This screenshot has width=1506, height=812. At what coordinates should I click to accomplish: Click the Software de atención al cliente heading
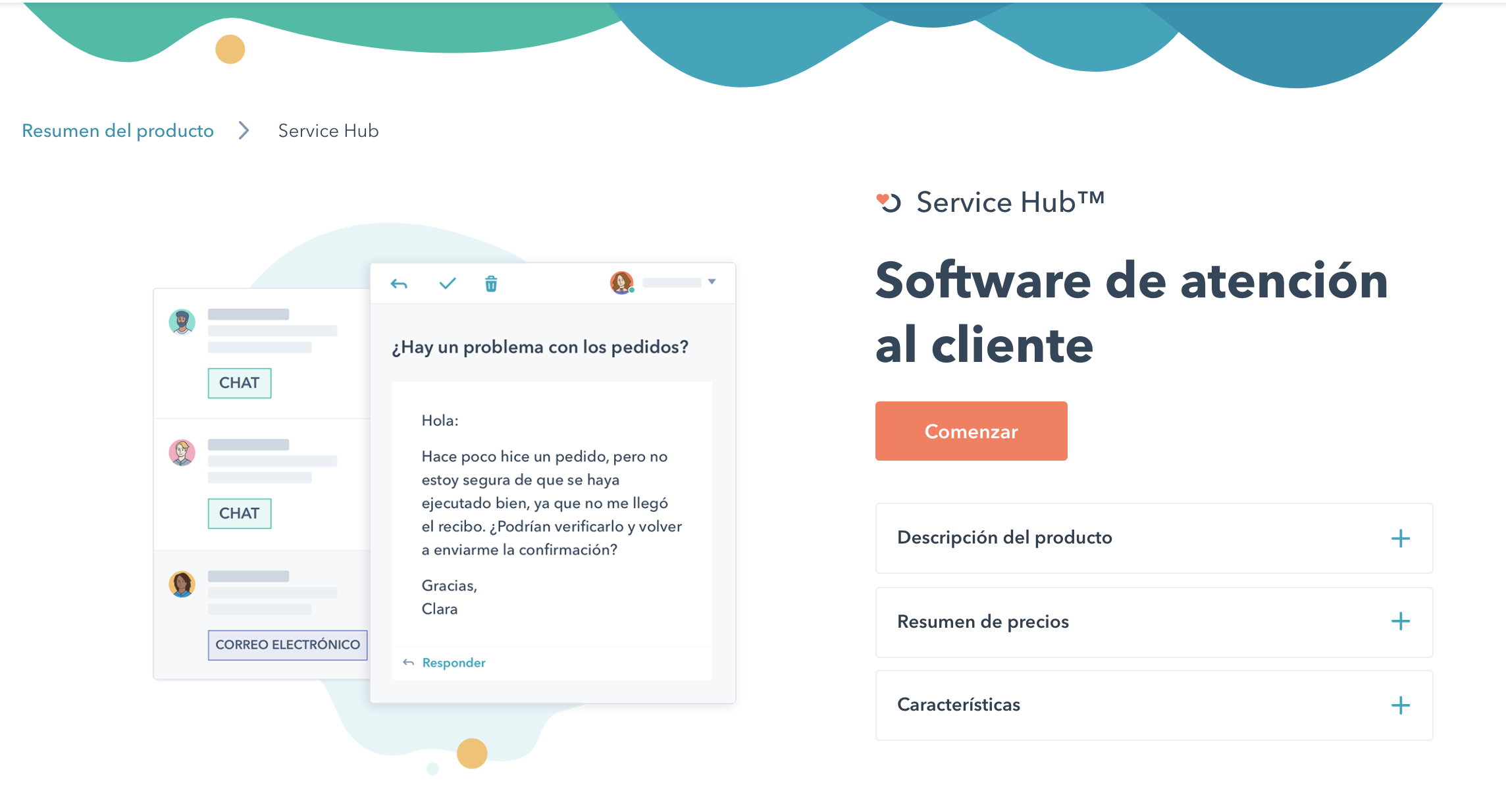(1132, 313)
